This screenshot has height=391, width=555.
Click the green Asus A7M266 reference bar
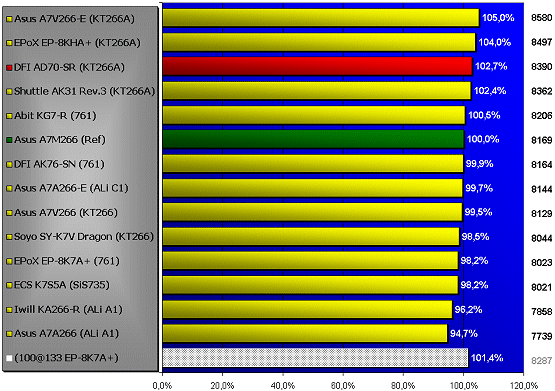click(x=314, y=139)
